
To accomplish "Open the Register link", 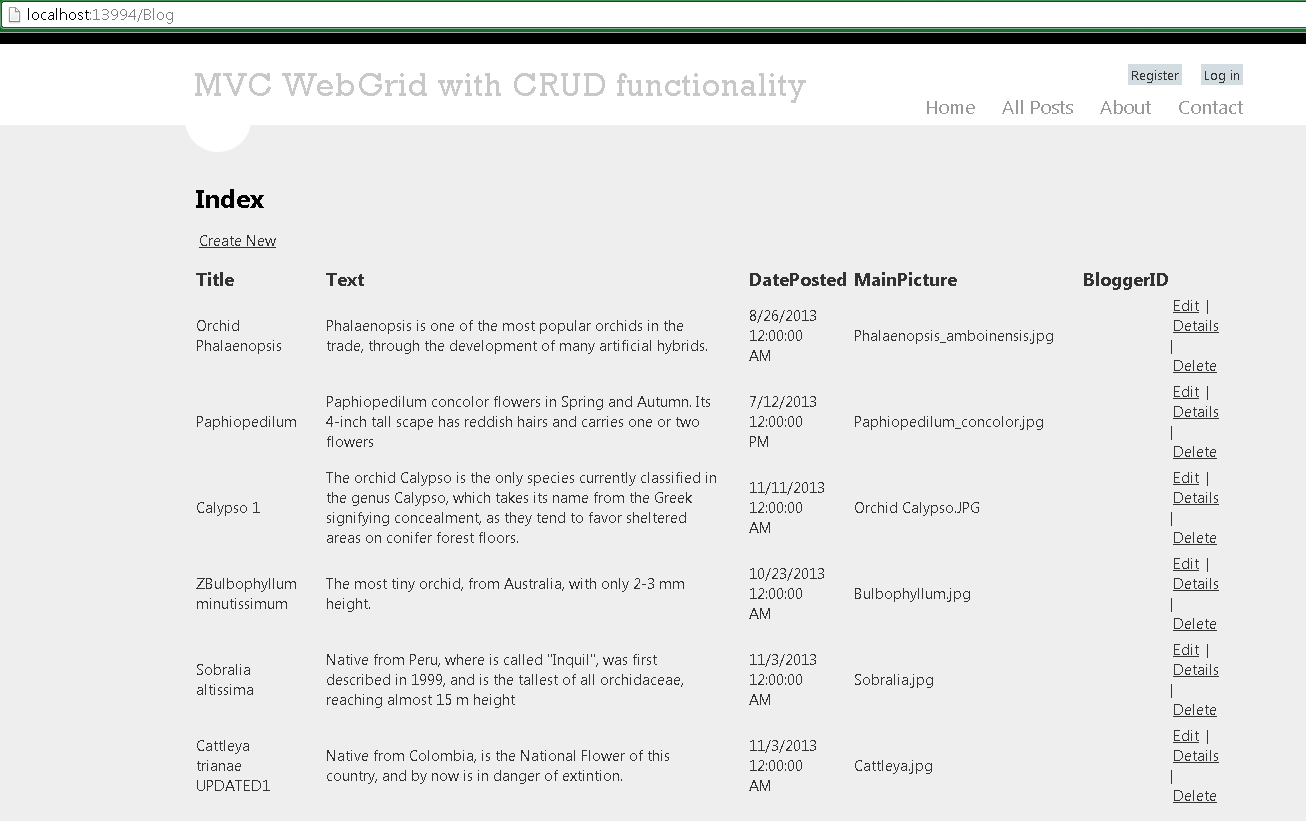I will click(x=1155, y=75).
